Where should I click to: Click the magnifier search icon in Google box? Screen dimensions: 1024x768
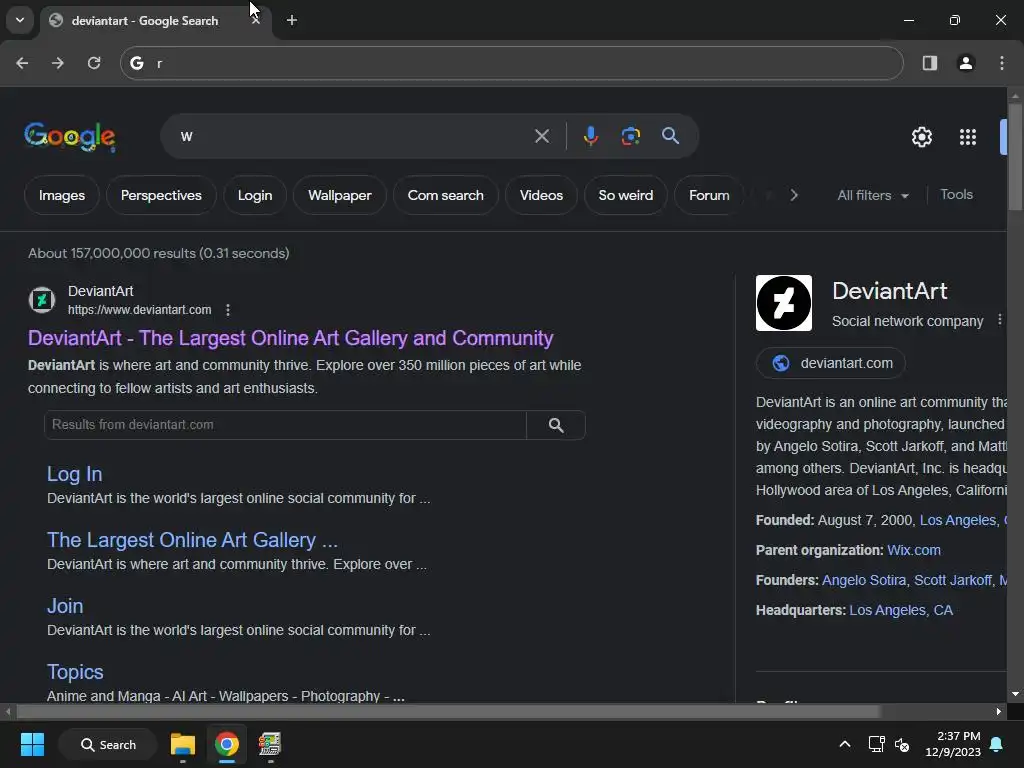point(671,136)
